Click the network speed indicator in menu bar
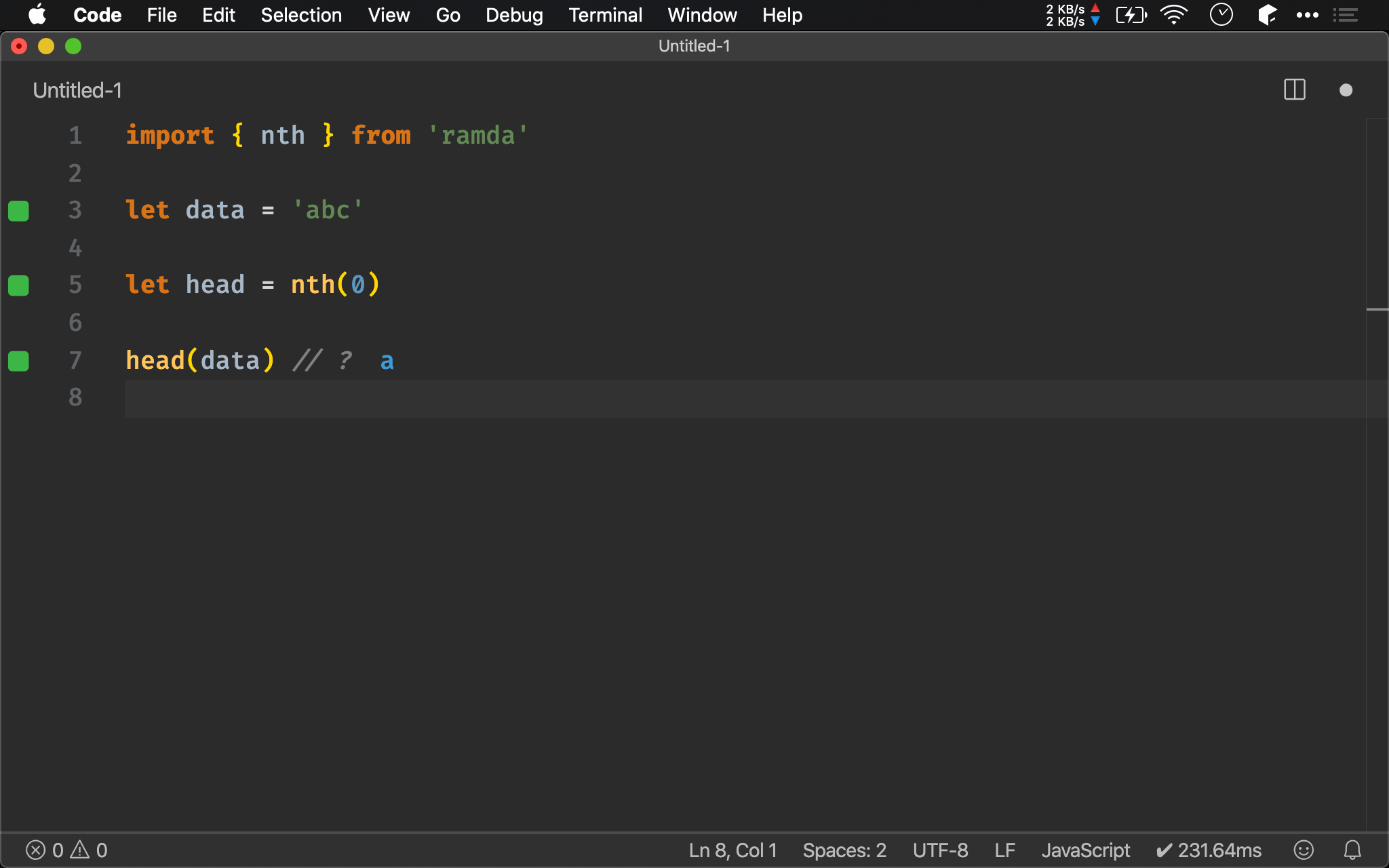This screenshot has width=1389, height=868. coord(1073,15)
